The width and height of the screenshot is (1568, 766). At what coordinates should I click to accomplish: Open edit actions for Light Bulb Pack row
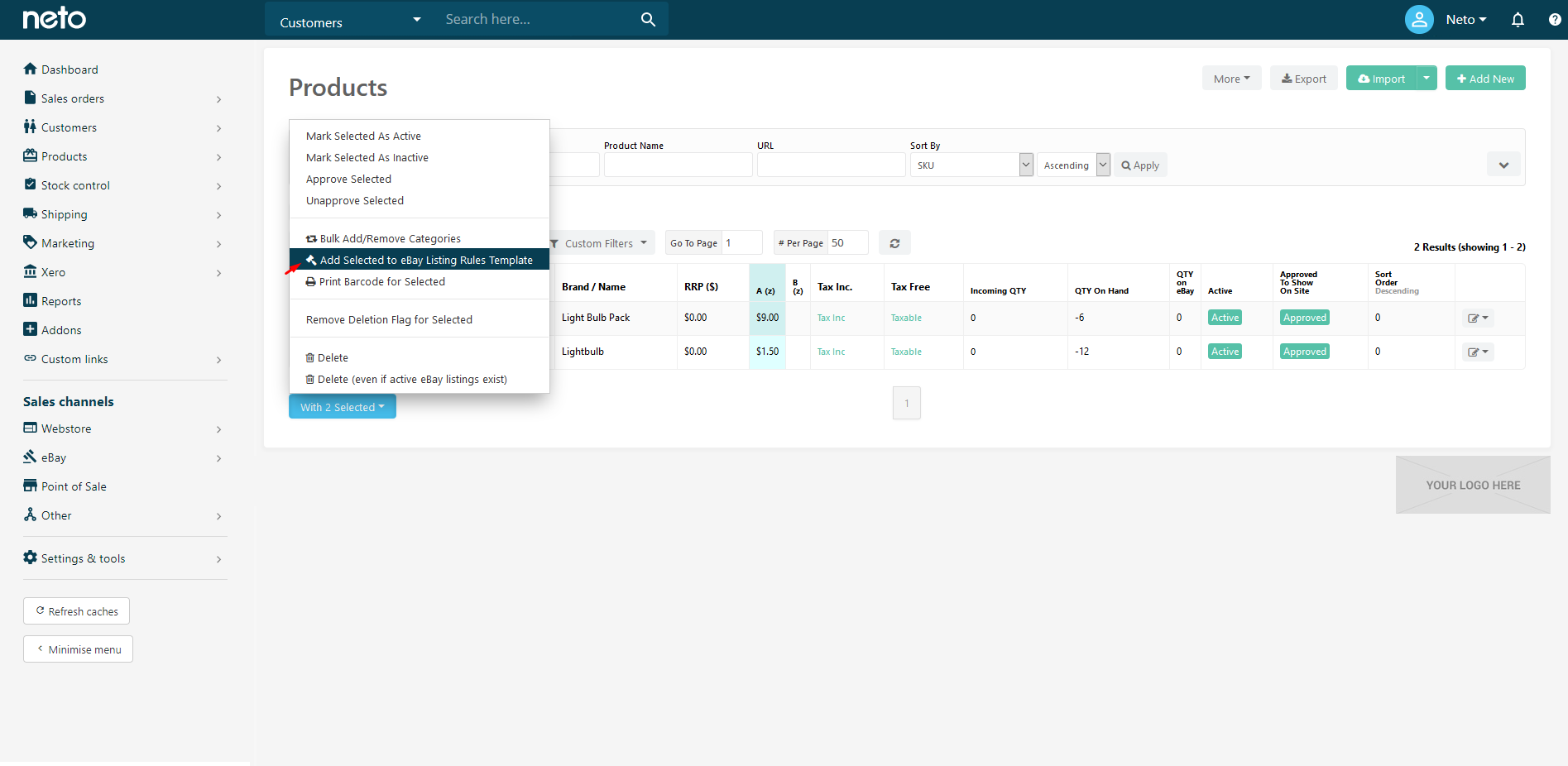click(x=1478, y=318)
